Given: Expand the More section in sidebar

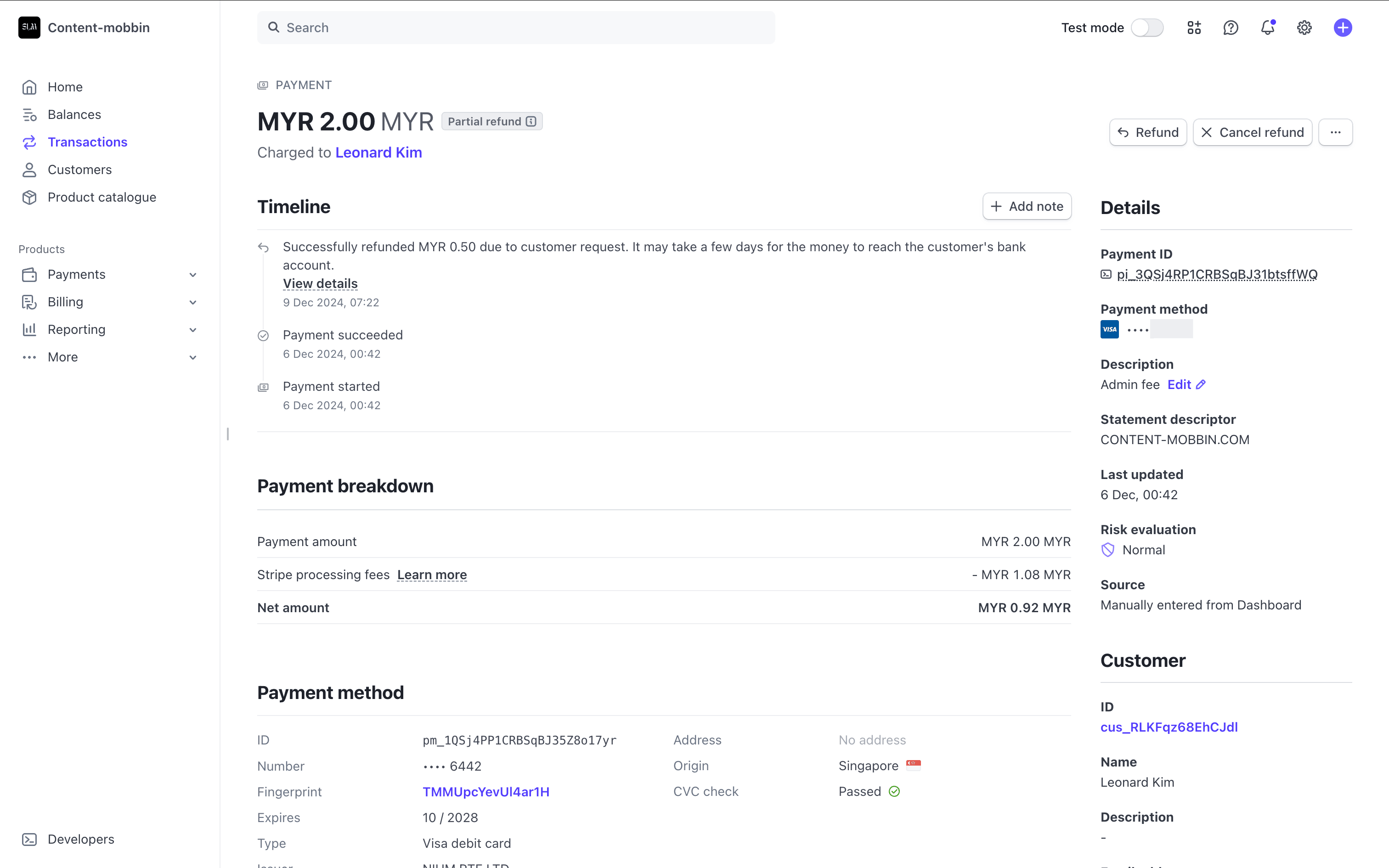Looking at the screenshot, I should point(193,358).
